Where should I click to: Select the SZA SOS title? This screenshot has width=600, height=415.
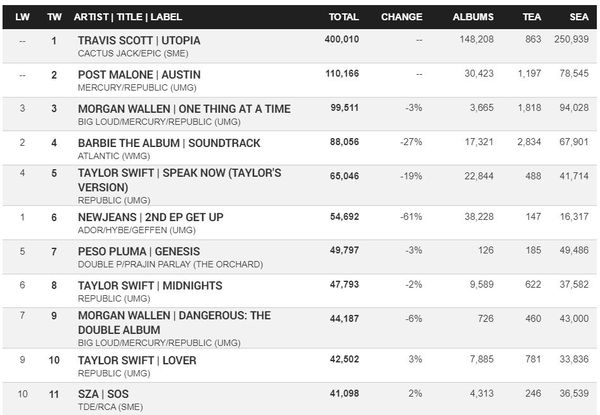pos(103,394)
